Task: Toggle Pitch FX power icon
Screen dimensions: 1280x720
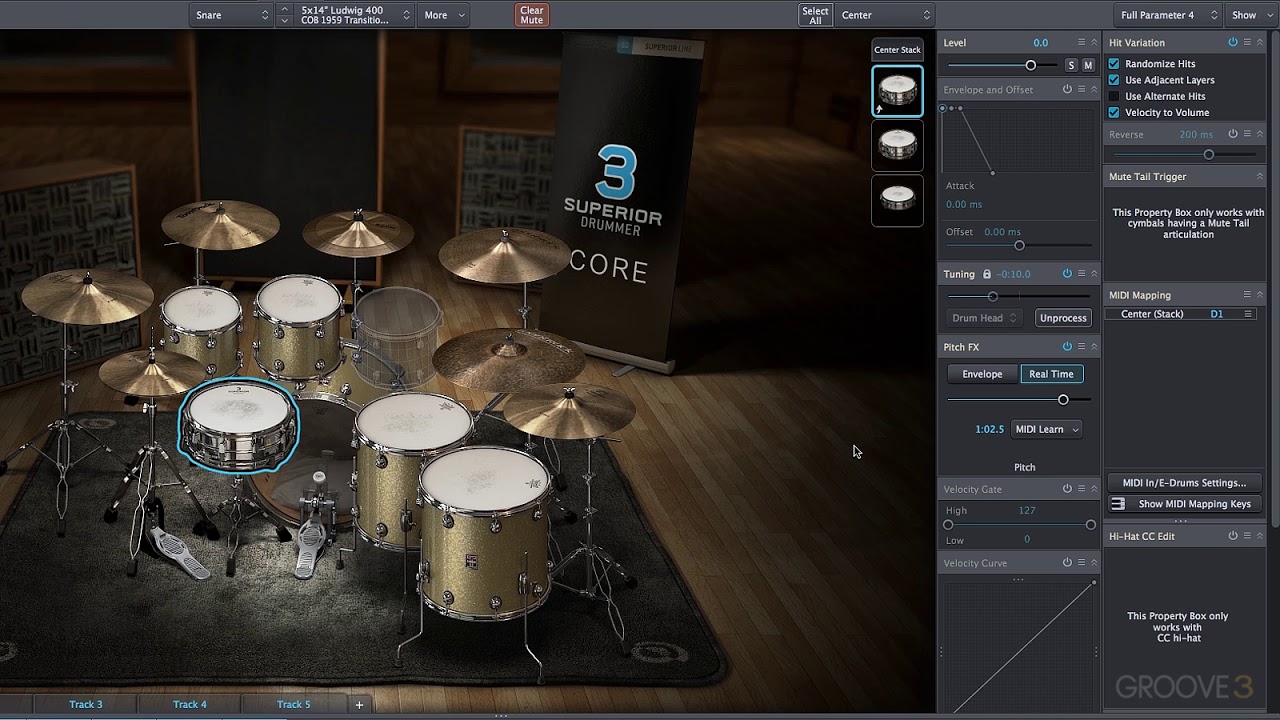Action: [1067, 347]
